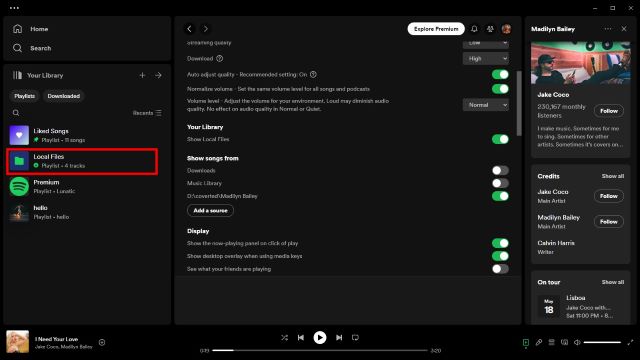Show all On tour dates
The width and height of the screenshot is (640, 360).
point(613,282)
